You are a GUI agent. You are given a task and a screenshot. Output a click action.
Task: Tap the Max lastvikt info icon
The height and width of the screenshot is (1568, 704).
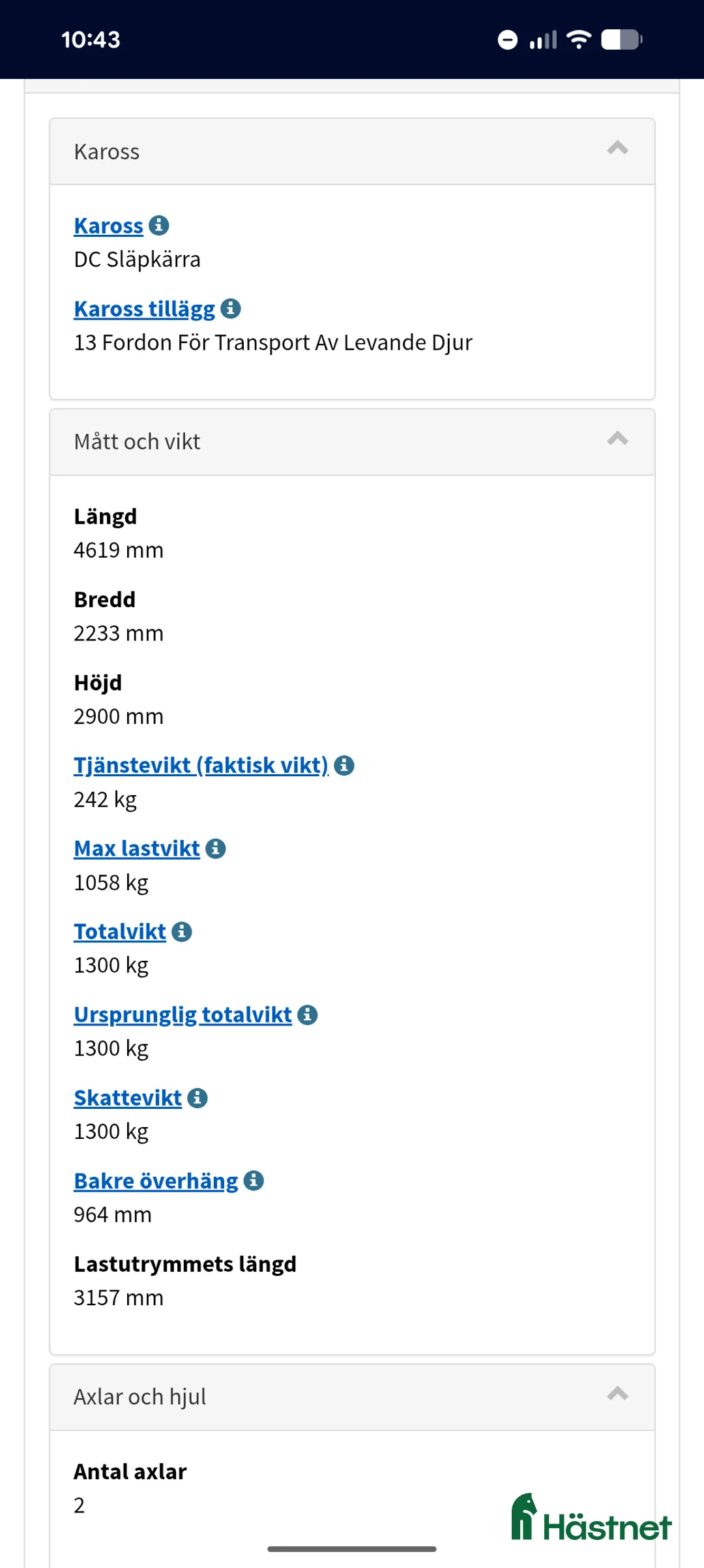[215, 849]
